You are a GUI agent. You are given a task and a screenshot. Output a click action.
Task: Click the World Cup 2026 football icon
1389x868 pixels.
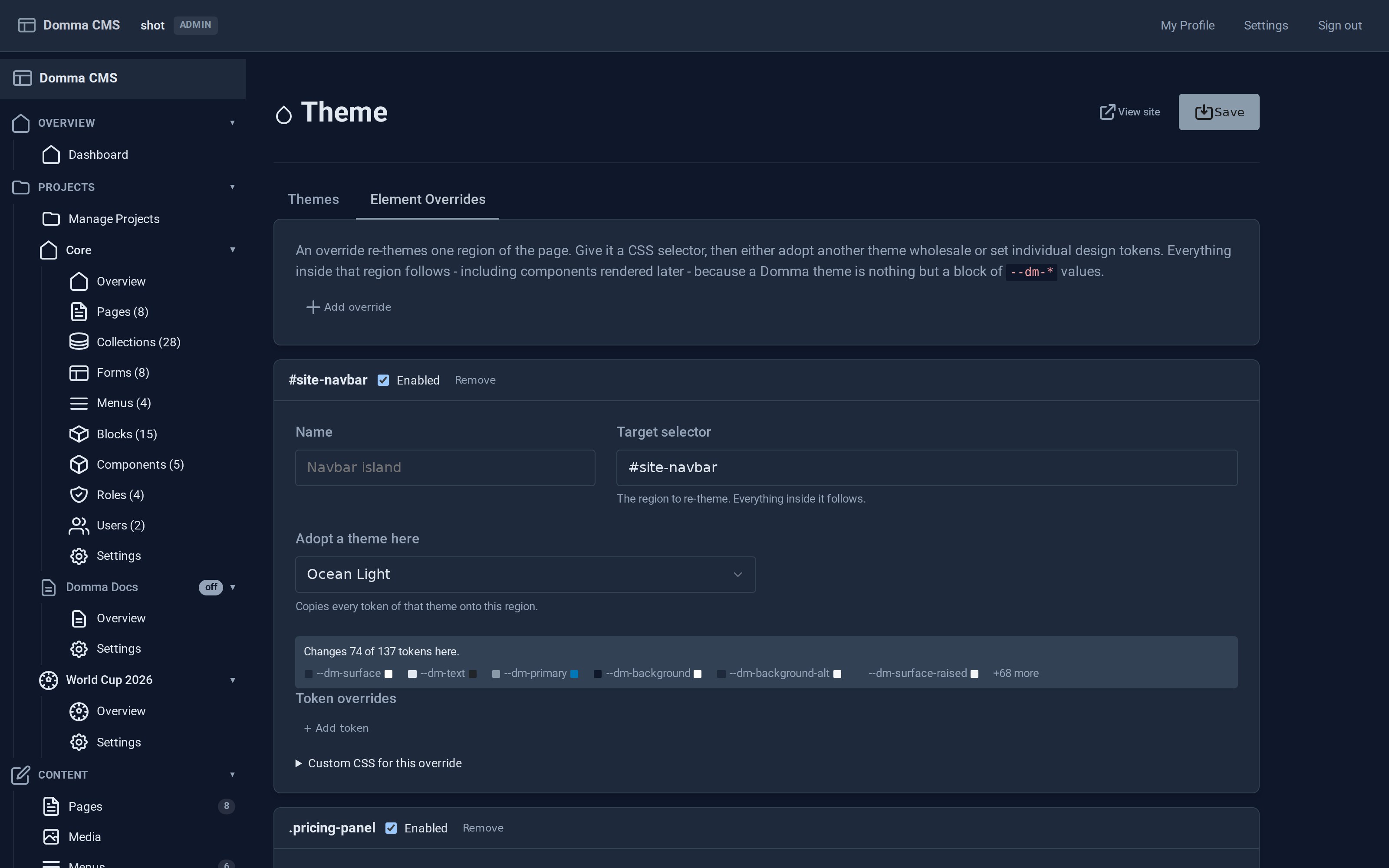(49, 680)
